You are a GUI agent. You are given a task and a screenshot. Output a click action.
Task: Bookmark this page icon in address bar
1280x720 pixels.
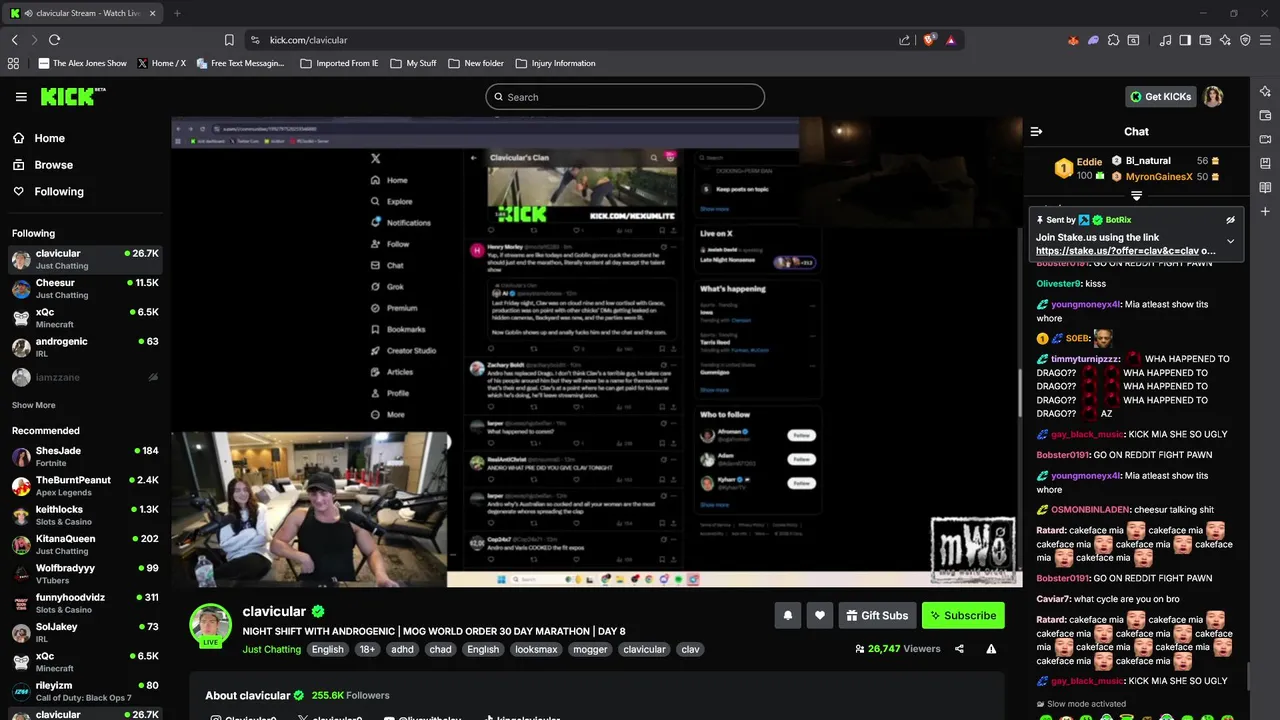pos(229,40)
